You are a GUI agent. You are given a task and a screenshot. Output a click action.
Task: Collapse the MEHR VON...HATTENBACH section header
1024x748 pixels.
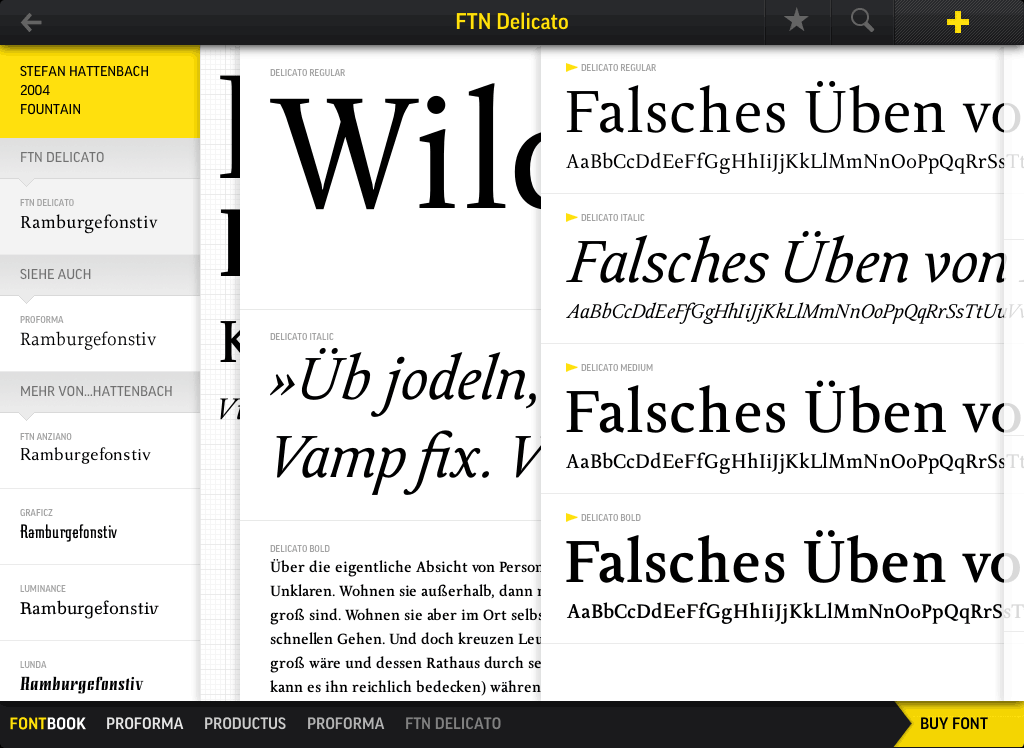coord(100,391)
